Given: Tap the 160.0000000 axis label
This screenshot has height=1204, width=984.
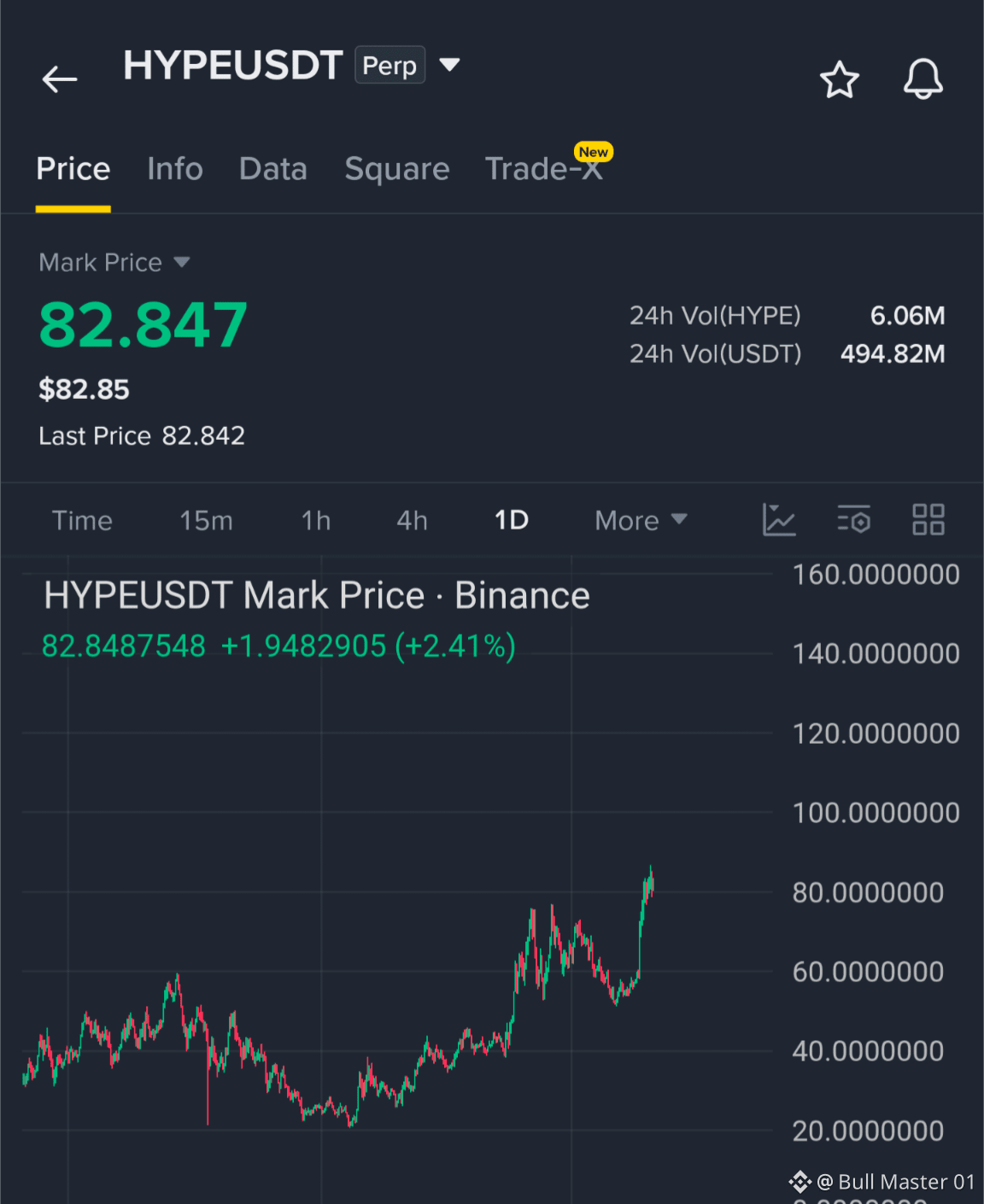Looking at the screenshot, I should pos(876,575).
